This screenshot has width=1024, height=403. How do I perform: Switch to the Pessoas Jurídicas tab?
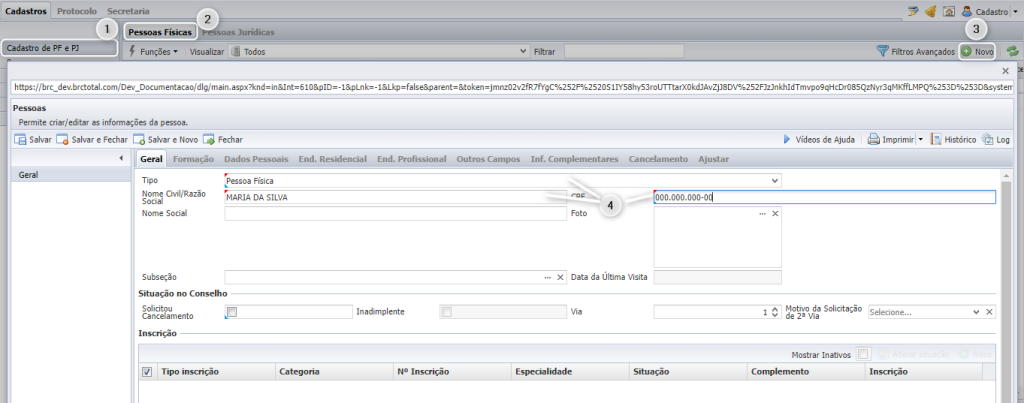[x=238, y=32]
